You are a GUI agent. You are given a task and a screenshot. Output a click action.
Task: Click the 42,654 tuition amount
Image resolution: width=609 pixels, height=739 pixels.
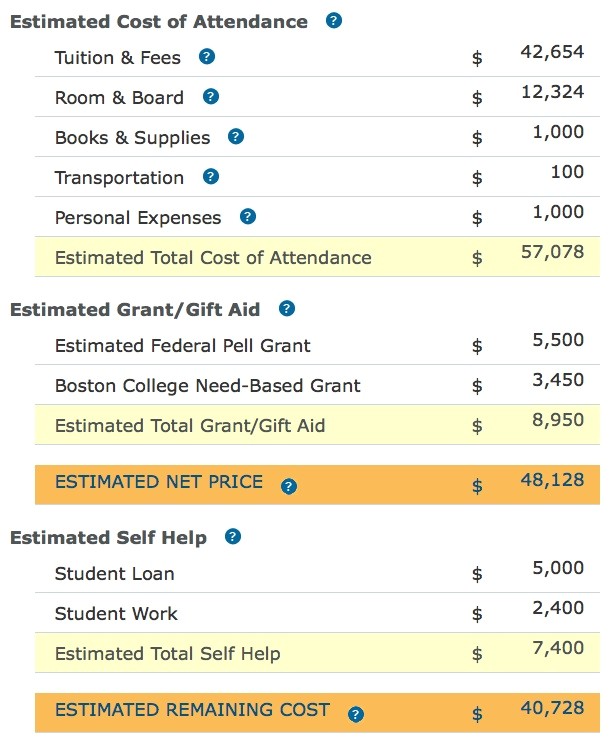click(552, 52)
